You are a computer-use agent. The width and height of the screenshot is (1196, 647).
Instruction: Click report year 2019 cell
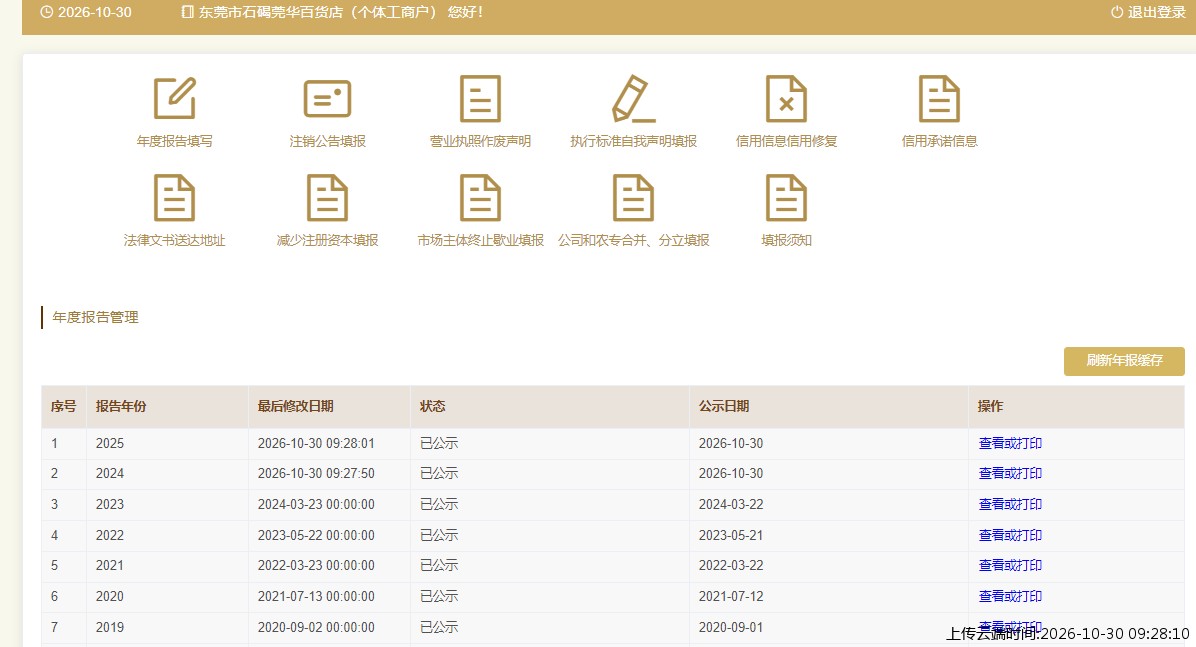pyautogui.click(x=110, y=627)
